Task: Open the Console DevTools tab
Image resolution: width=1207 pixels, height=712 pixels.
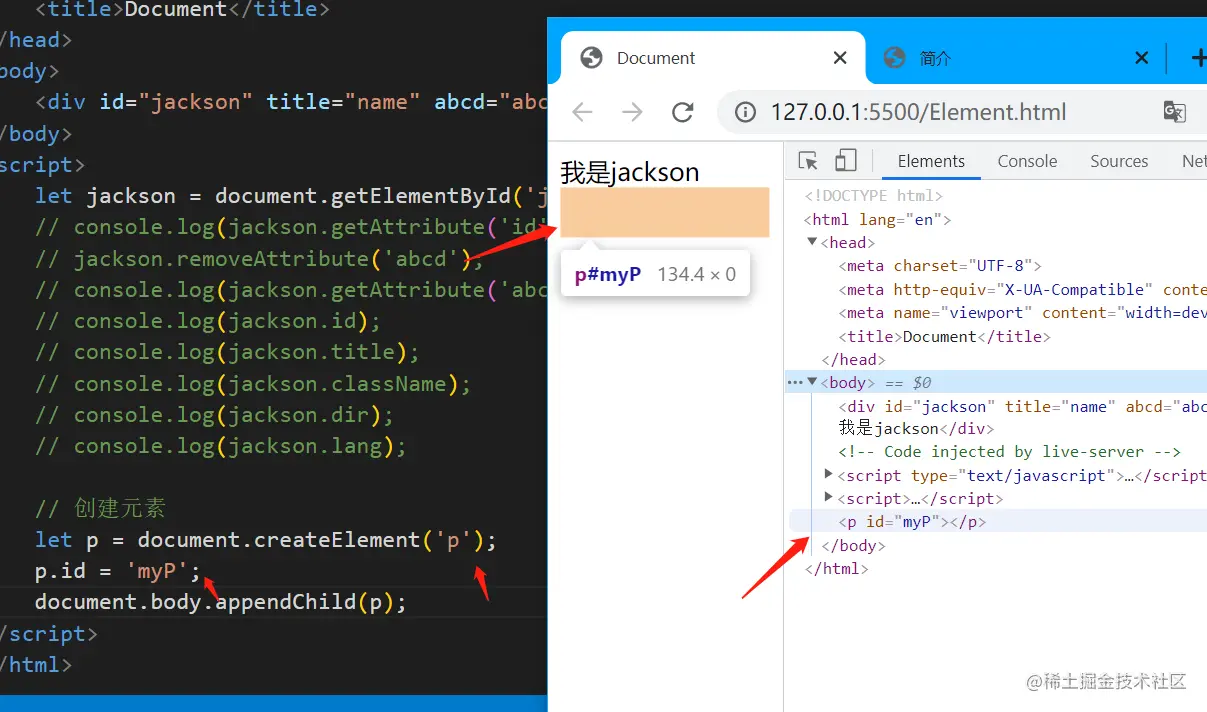Action: pos(1027,161)
